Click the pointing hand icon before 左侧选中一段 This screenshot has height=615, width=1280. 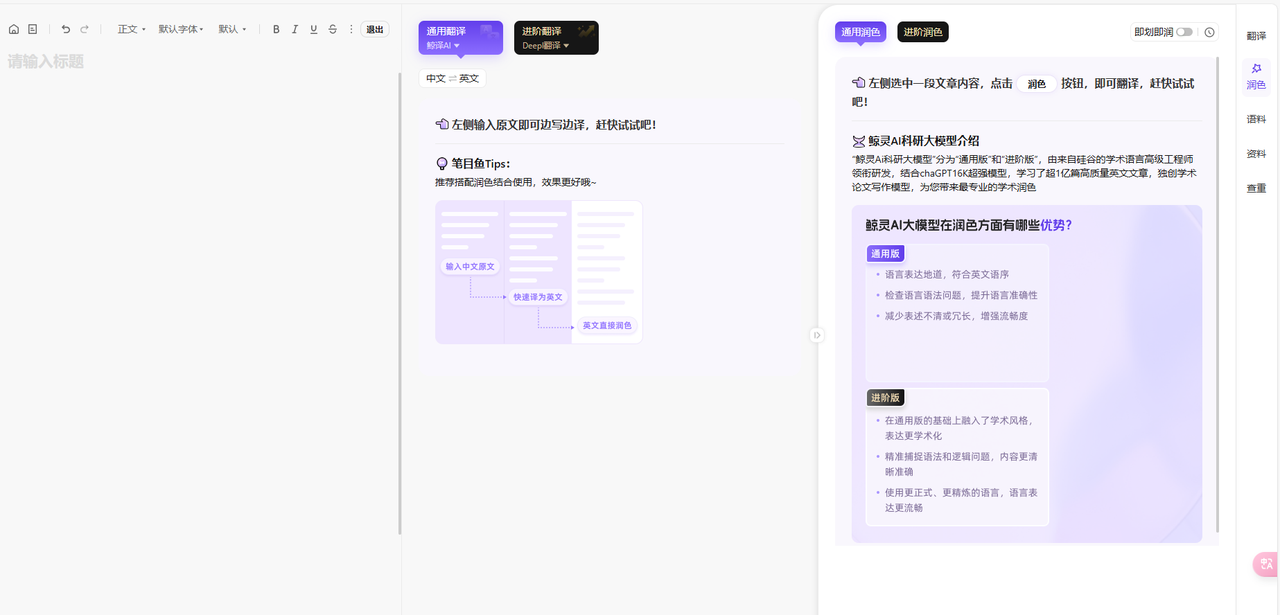tap(858, 83)
